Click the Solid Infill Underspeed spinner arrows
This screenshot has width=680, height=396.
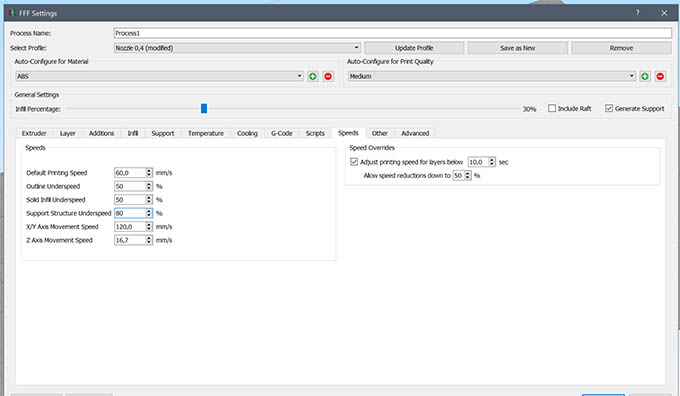[149, 200]
